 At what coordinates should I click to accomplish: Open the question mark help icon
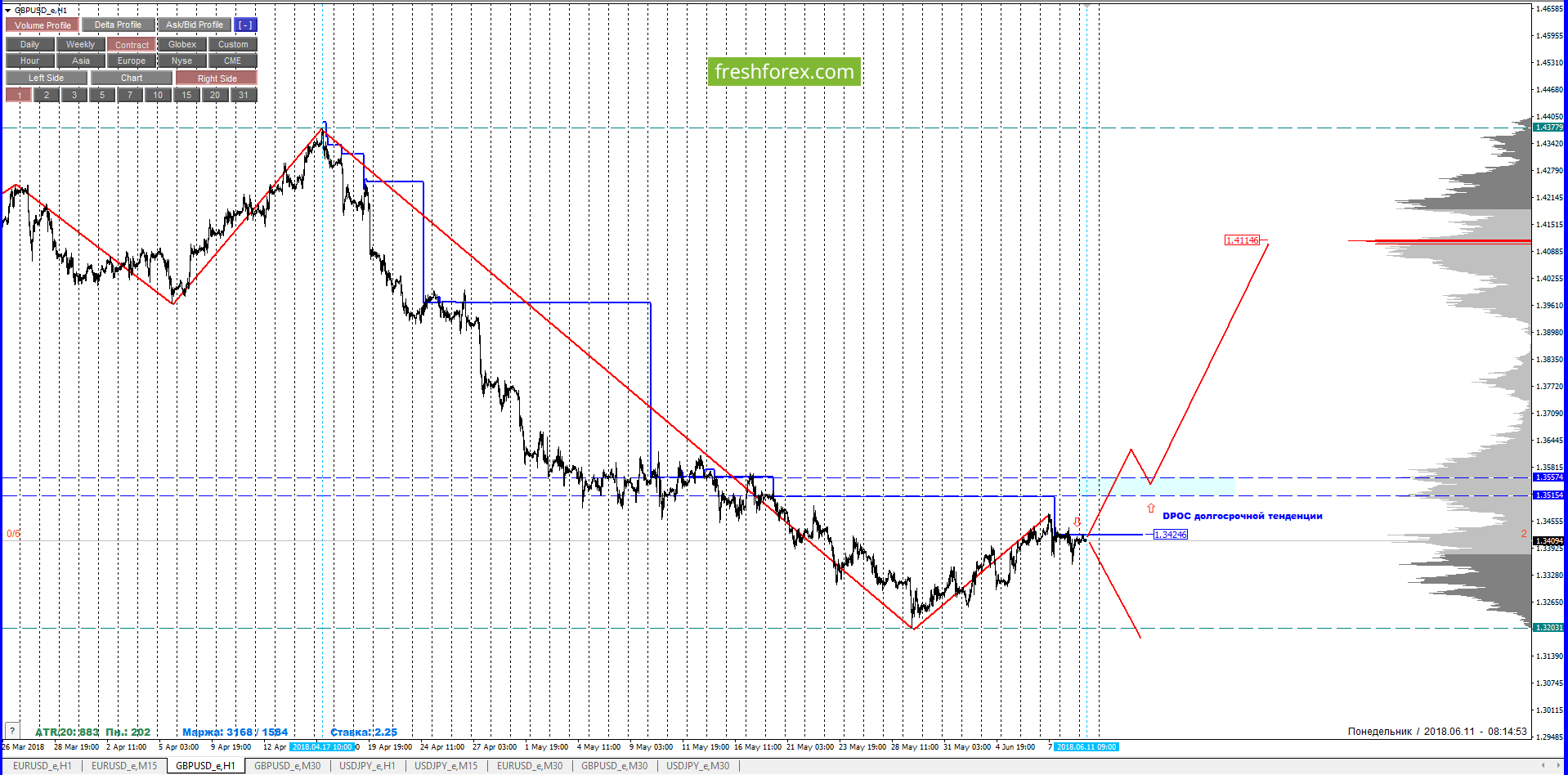pyautogui.click(x=12, y=731)
